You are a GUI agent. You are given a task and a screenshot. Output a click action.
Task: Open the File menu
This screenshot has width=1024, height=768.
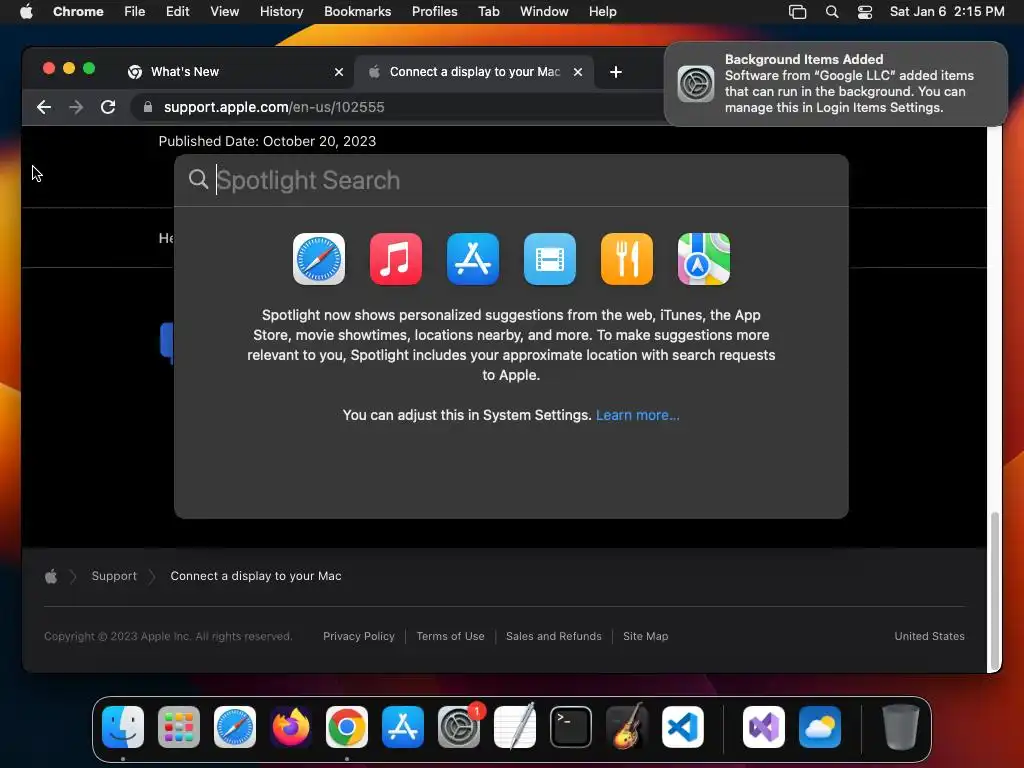(x=135, y=11)
